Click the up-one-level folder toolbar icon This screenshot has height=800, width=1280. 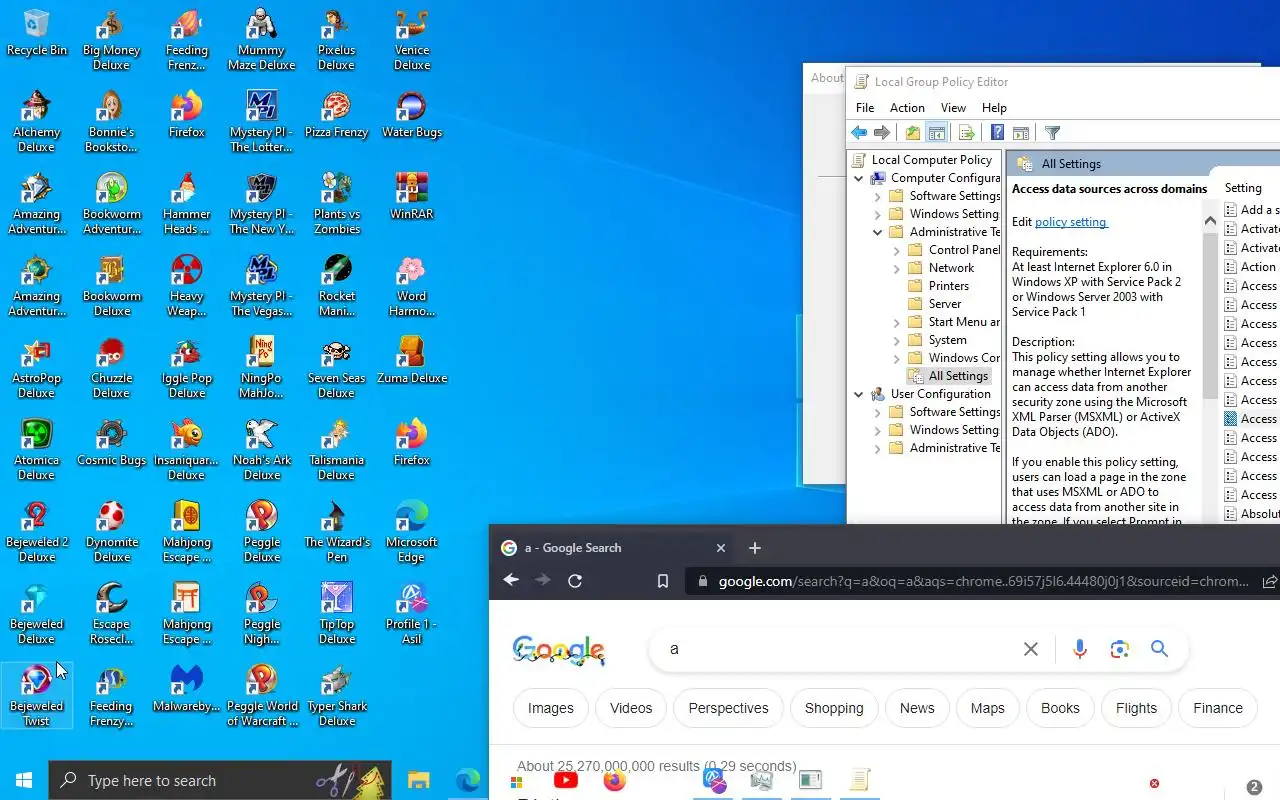913,133
